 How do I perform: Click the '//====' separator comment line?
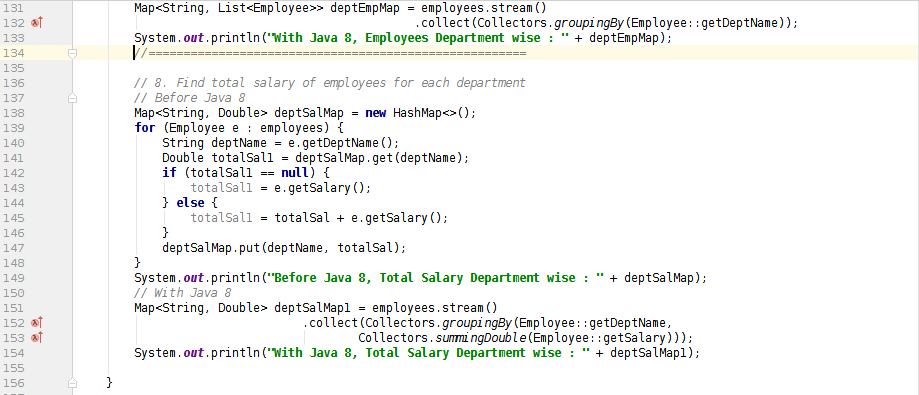(x=330, y=53)
